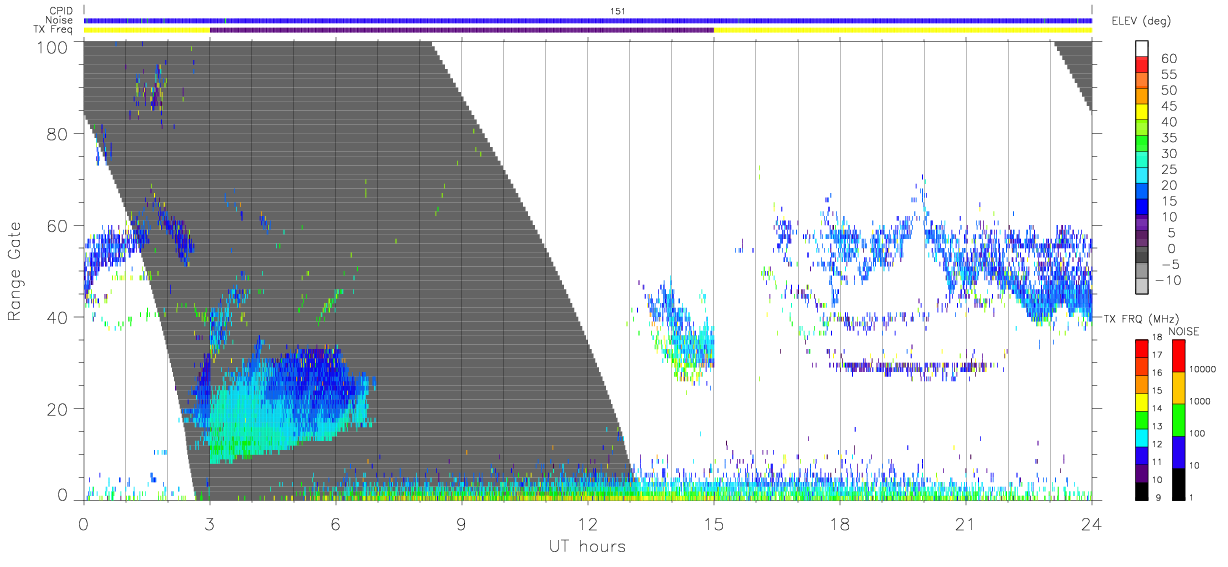Select the green NOISE swatch above 100
This screenshot has width=1228, height=567.
(x=1178, y=418)
